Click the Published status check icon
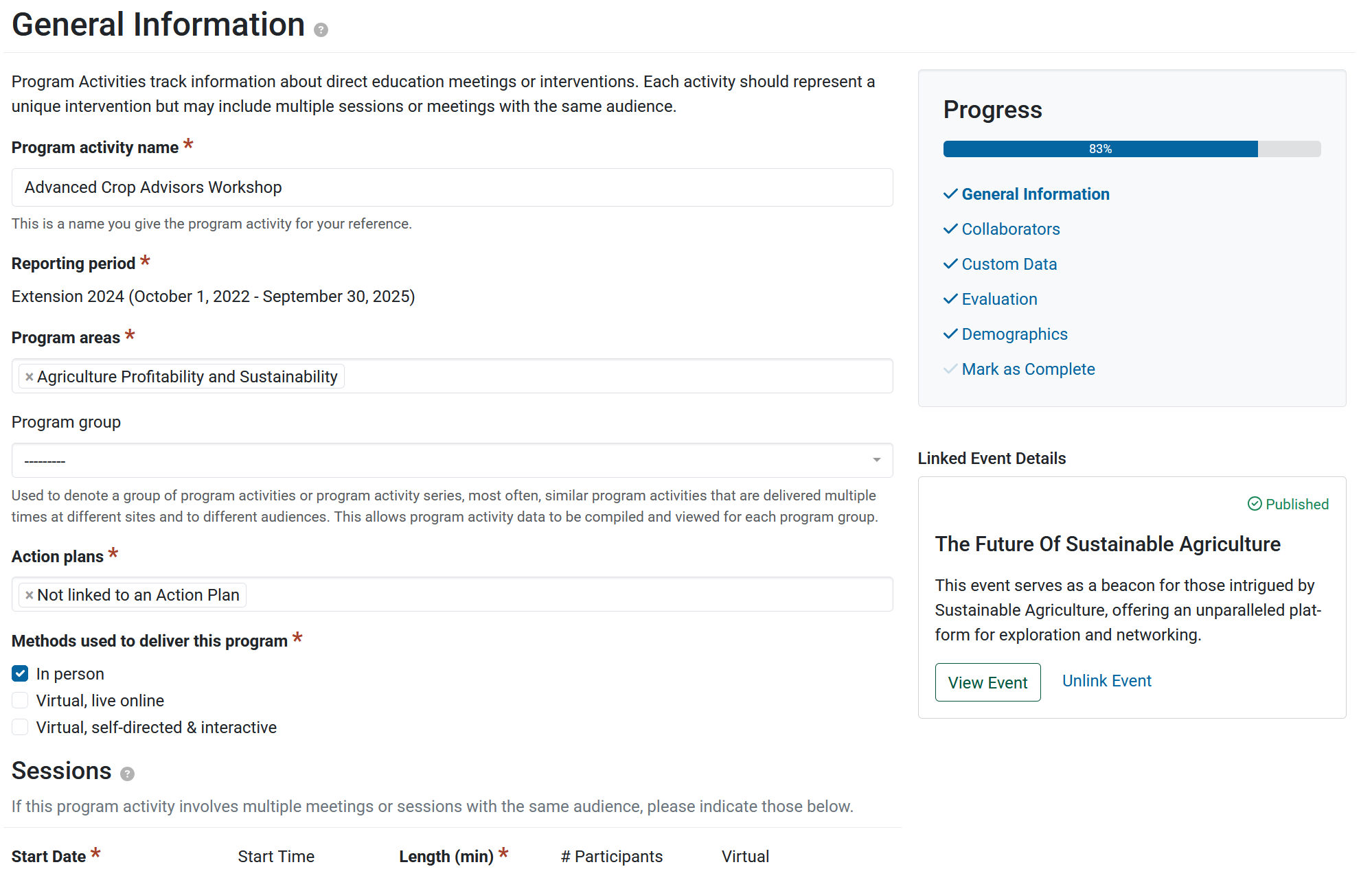This screenshot has height=869, width=1372. (x=1255, y=504)
